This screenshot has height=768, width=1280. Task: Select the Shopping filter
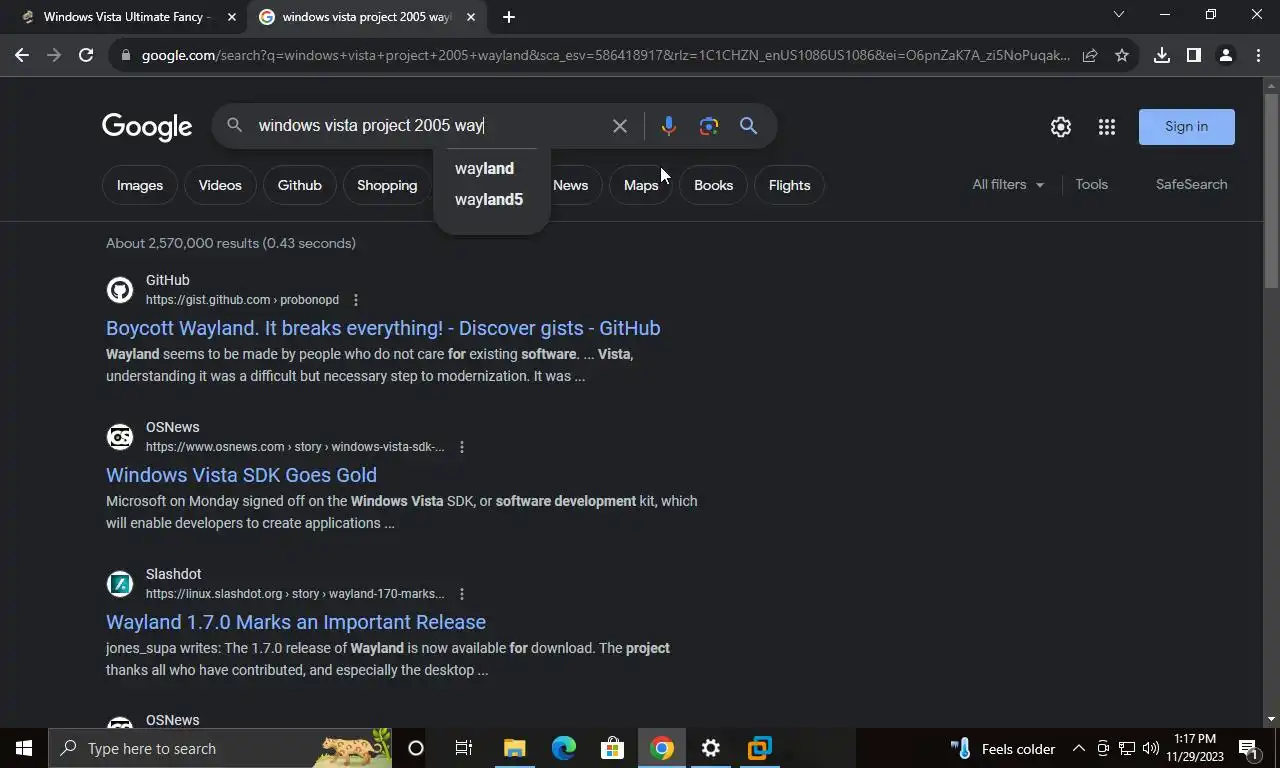click(x=387, y=185)
